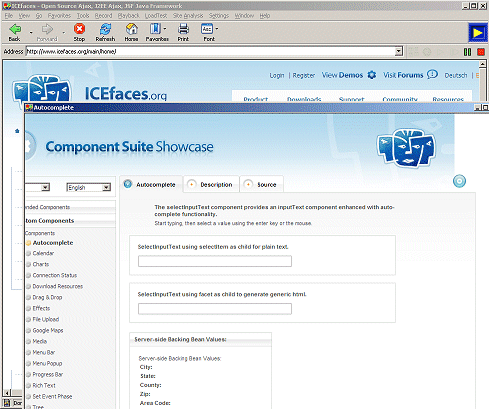The width and height of the screenshot is (489, 409).
Task: Open the address bar dropdown arrow
Action: pos(398,52)
